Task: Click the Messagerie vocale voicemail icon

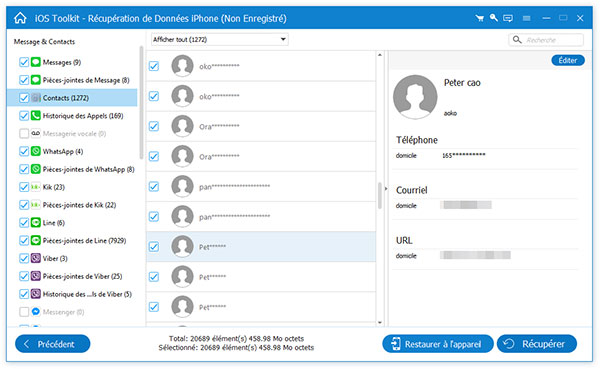Action: [36, 133]
